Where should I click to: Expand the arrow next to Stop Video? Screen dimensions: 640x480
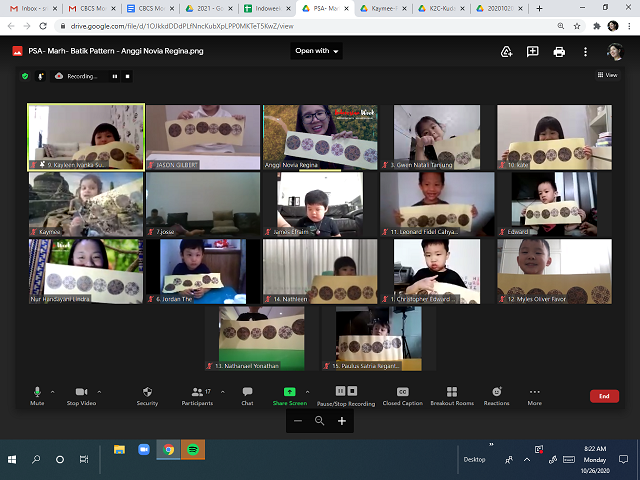[98, 391]
